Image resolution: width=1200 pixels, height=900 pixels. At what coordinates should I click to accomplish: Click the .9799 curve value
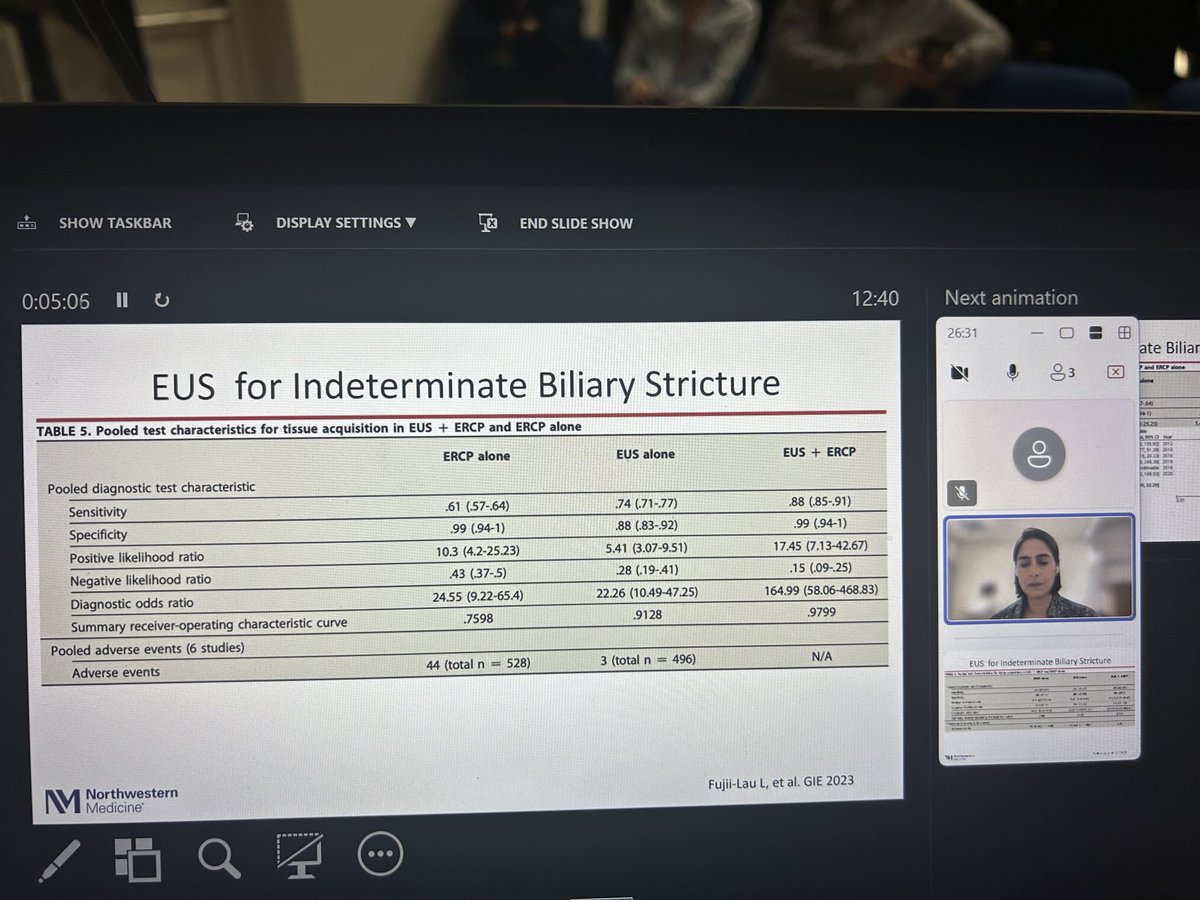click(x=821, y=613)
